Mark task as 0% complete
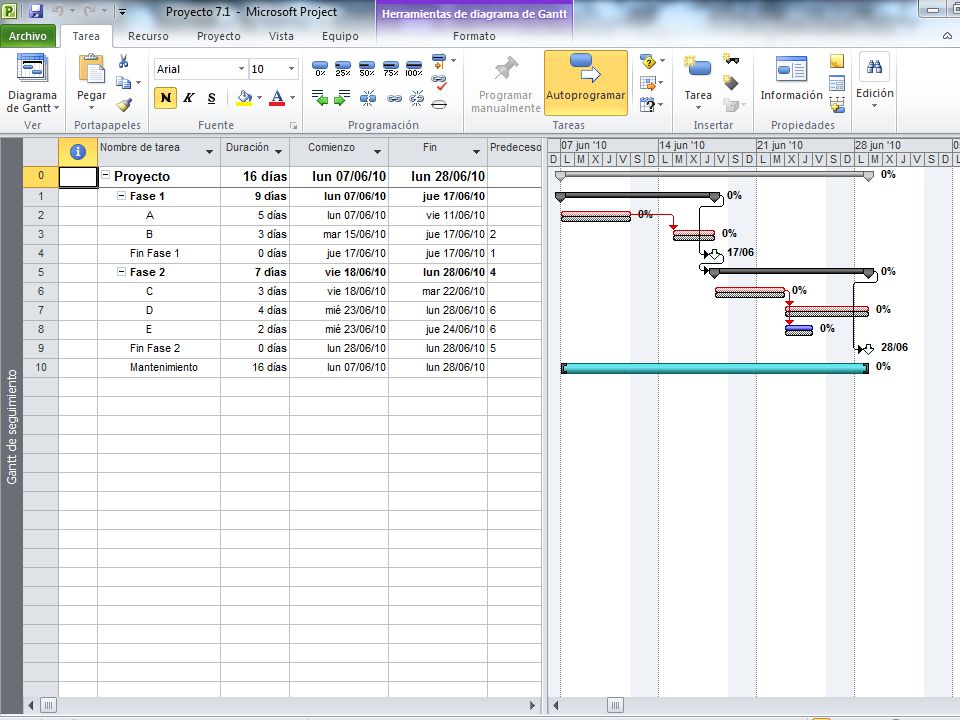The image size is (960, 720). 320,68
